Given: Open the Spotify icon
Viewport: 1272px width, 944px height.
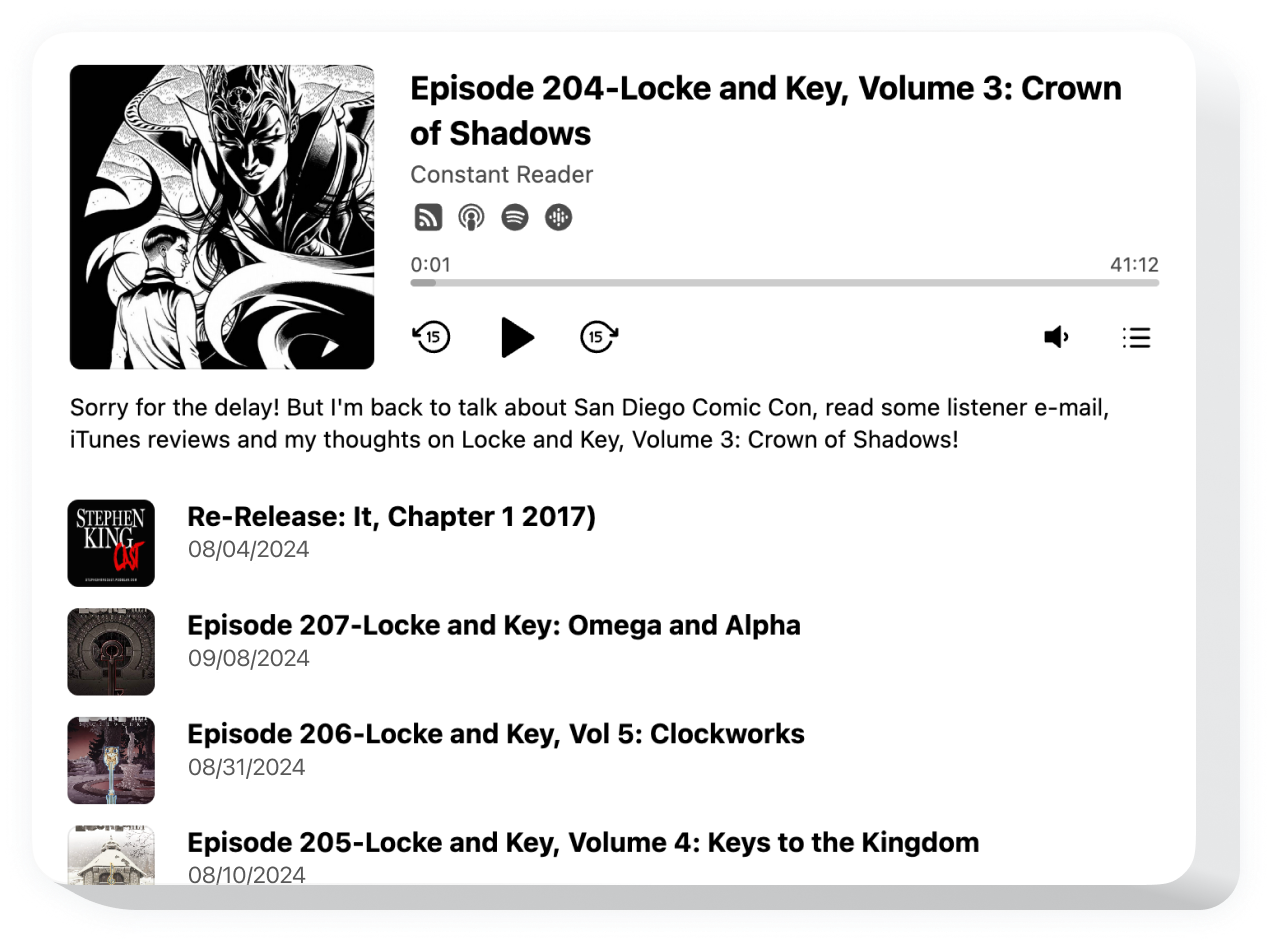Looking at the screenshot, I should point(515,217).
